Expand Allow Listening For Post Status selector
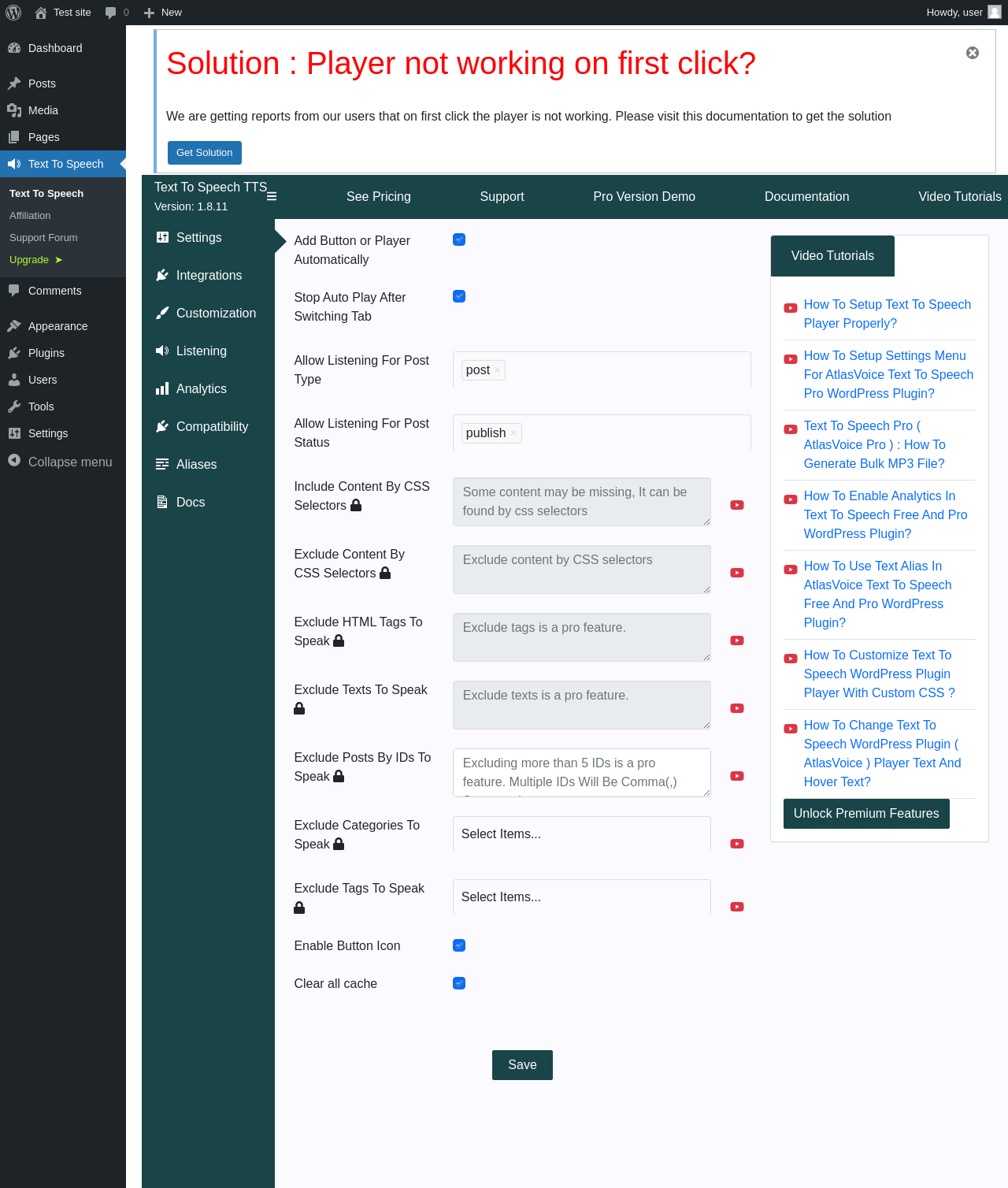Screen dimensions: 1008x1188 [630, 433]
